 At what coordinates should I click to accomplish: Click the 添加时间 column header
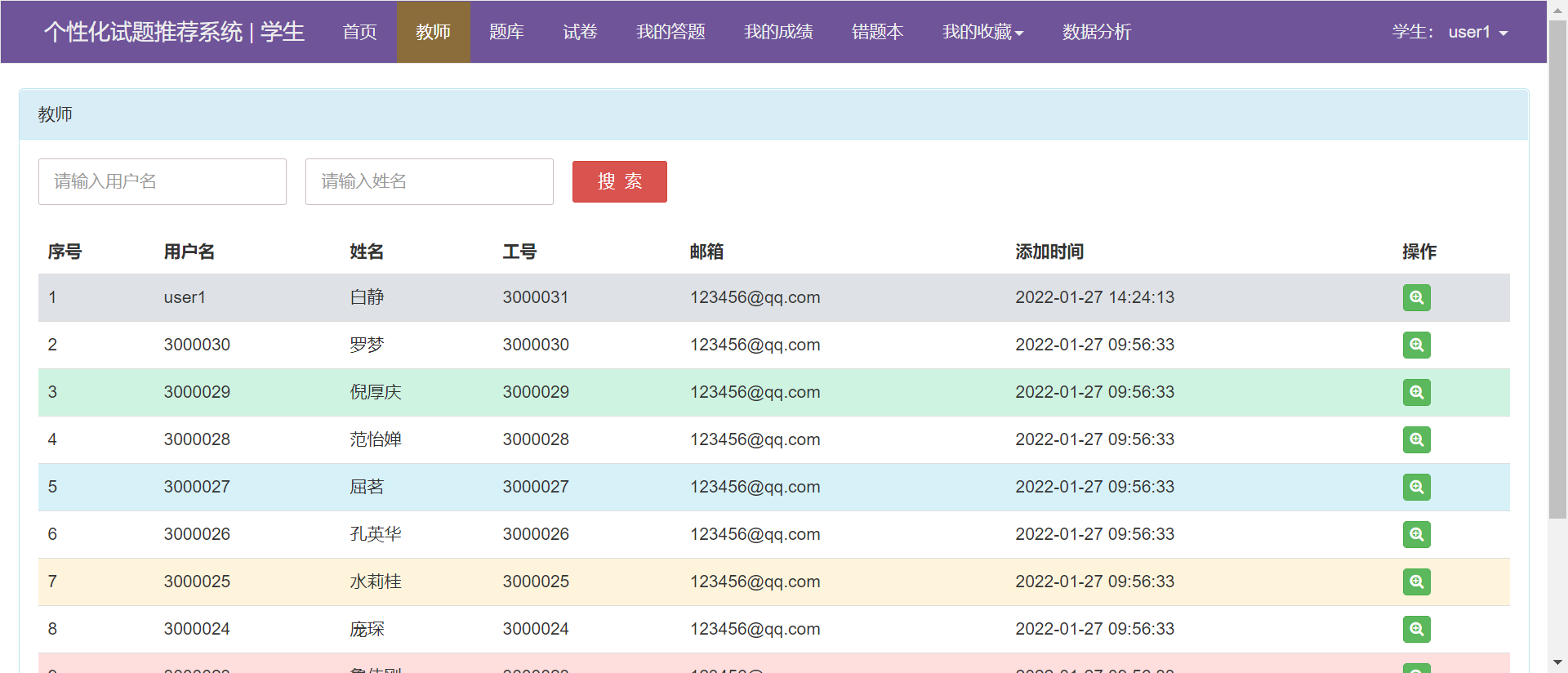click(x=1049, y=252)
